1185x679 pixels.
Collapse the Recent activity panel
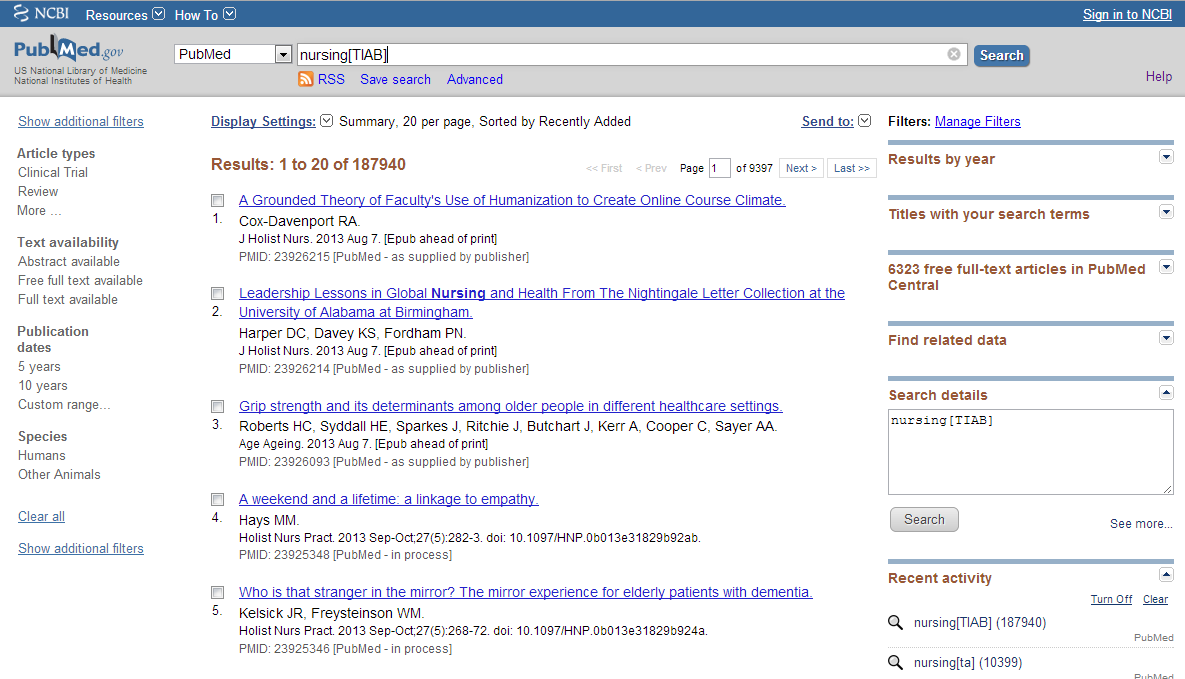tap(1166, 575)
